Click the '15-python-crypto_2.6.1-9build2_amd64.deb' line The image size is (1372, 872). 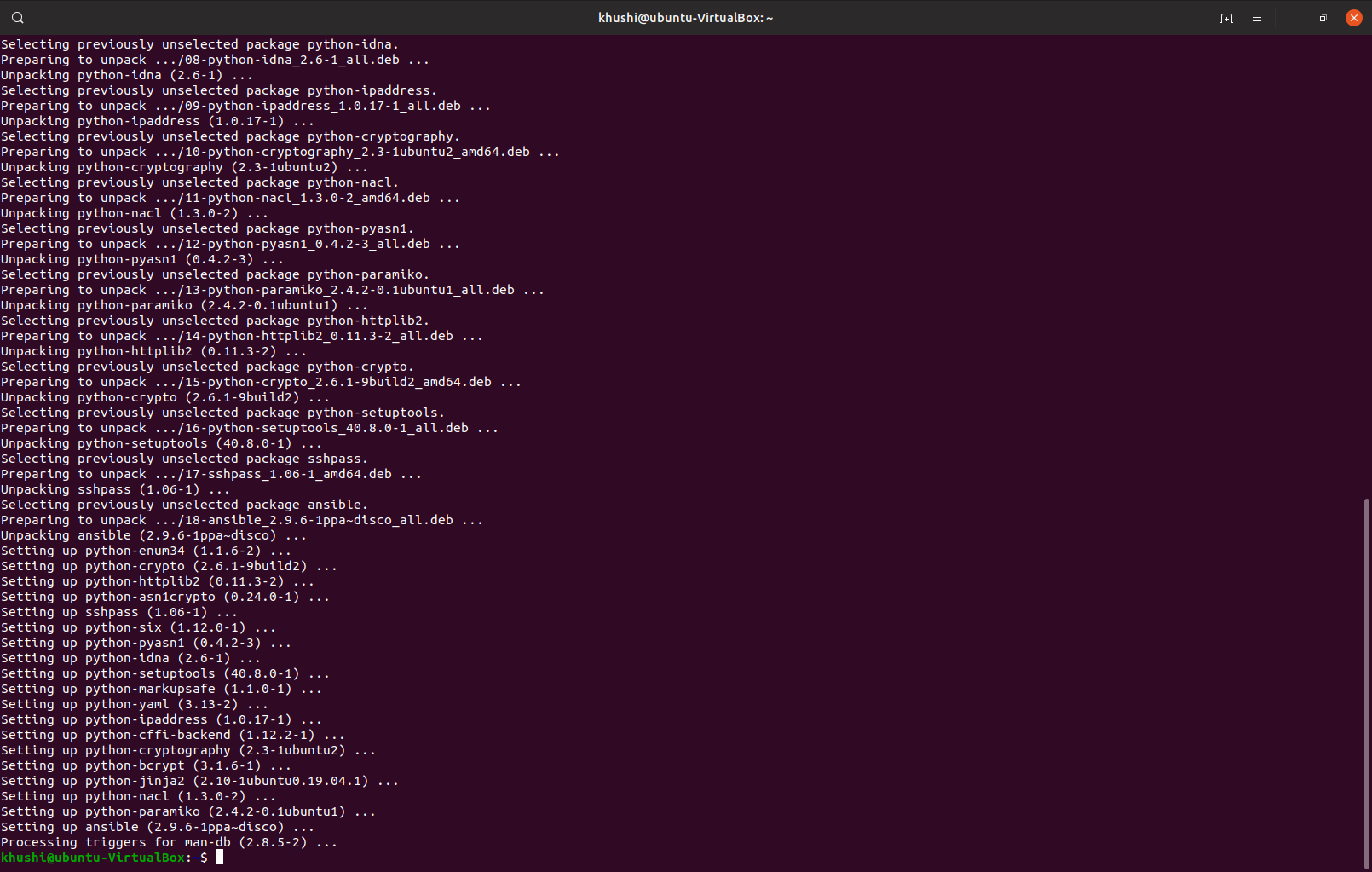261,382
